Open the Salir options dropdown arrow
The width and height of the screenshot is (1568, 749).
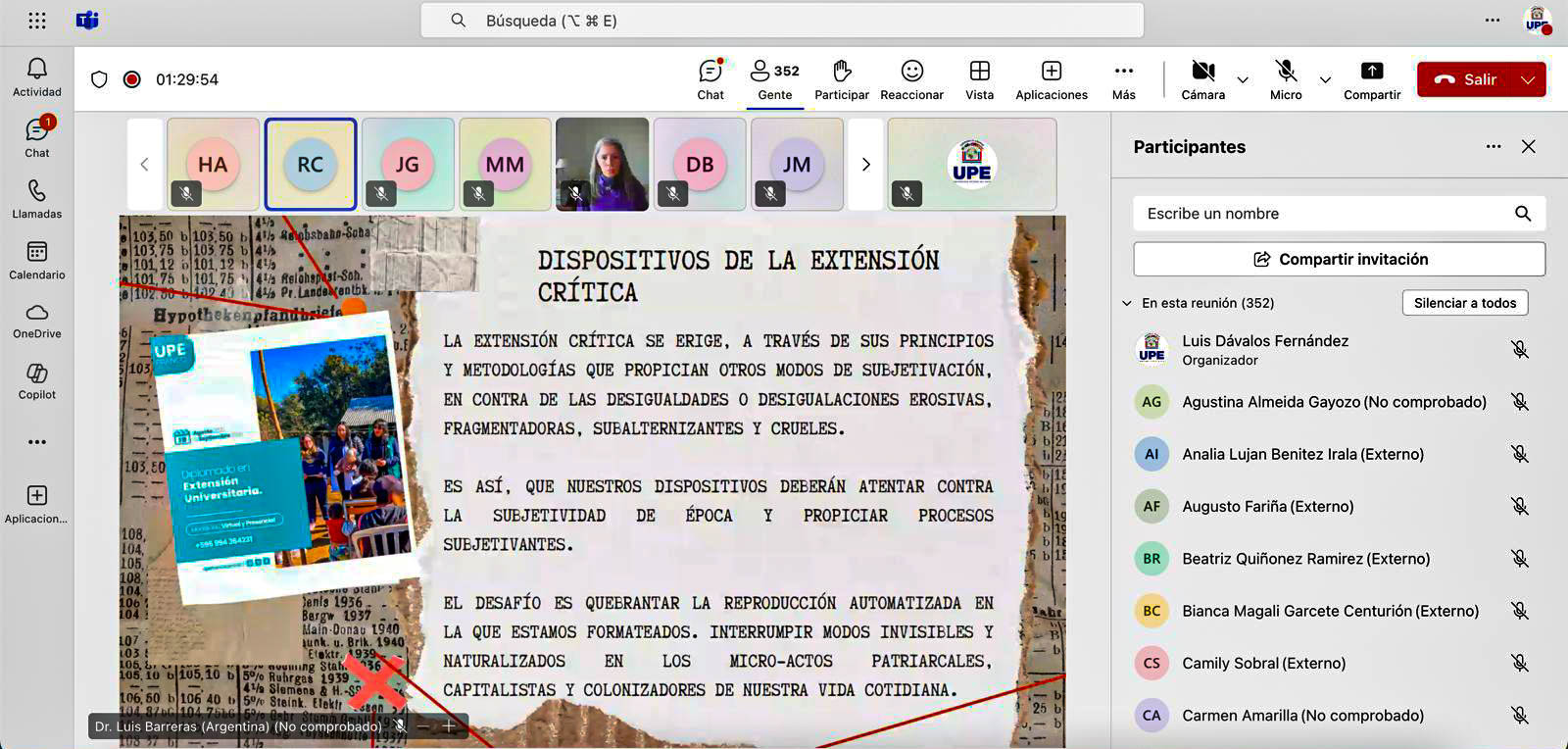pos(1529,79)
